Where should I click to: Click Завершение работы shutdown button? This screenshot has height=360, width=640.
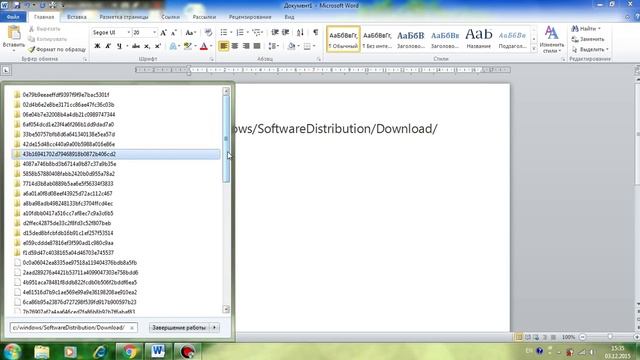coord(179,328)
